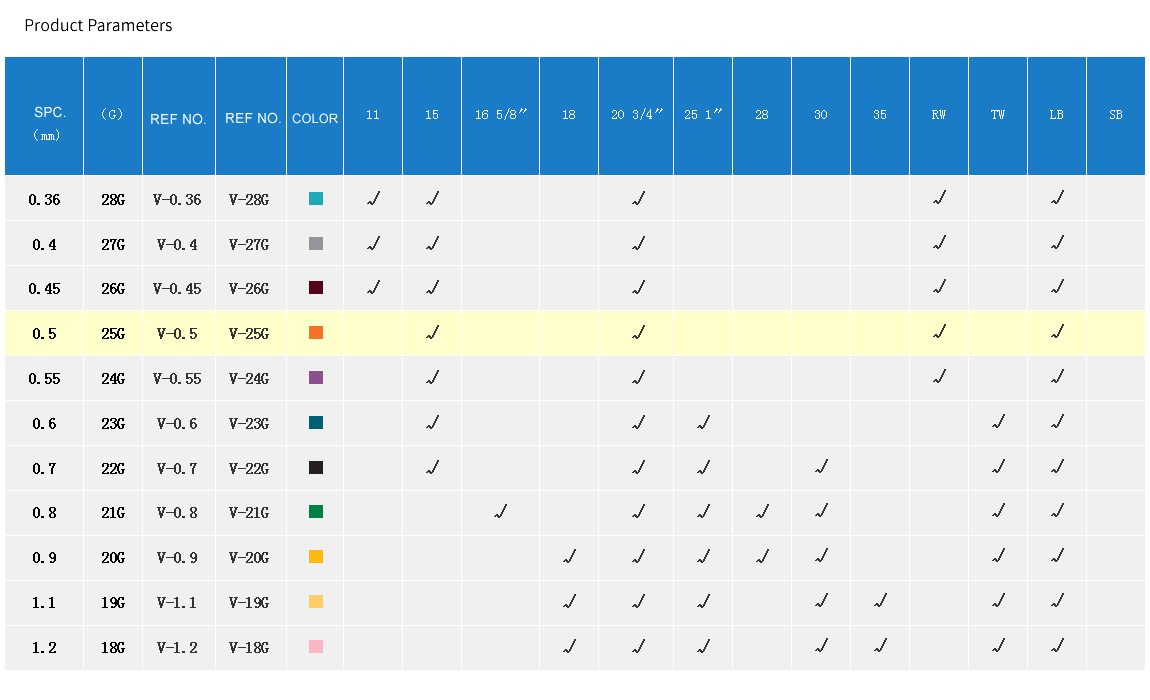Screen dimensions: 1150x700
Task: Click the teal color swatch for 28G
Action: pos(316,199)
